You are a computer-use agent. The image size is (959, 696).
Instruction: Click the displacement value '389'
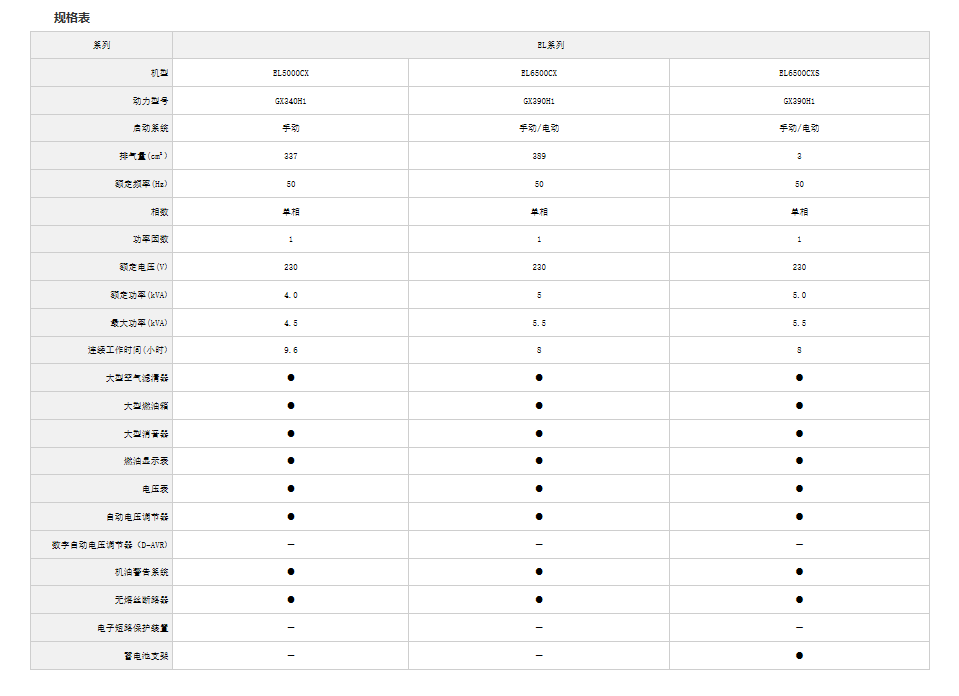[x=539, y=157]
